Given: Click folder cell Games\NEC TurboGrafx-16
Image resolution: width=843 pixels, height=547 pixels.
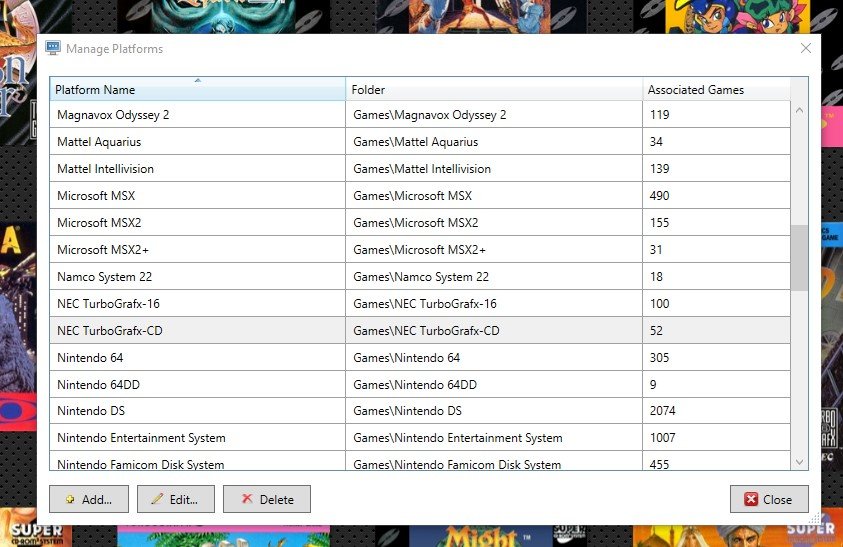Looking at the screenshot, I should coord(494,303).
